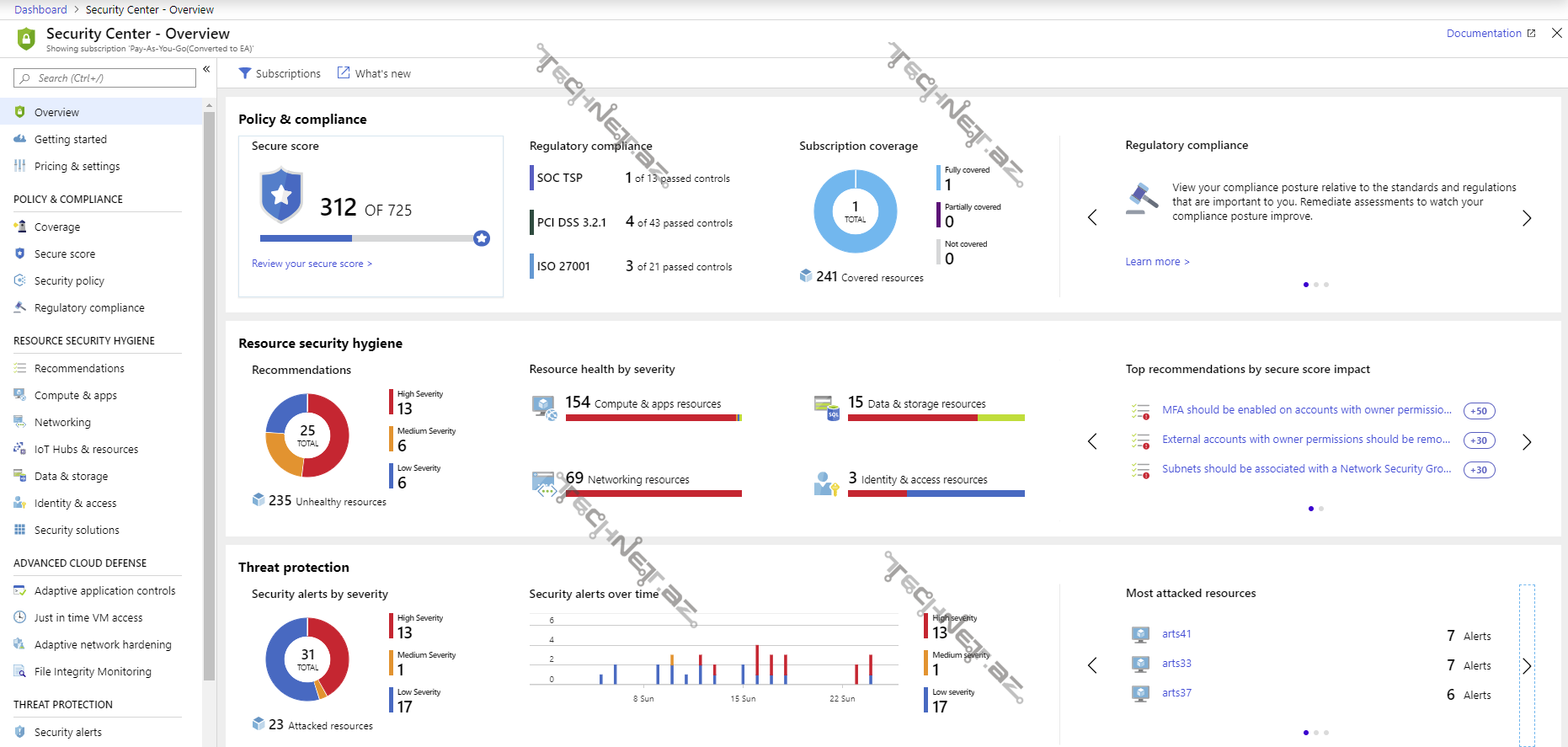
Task: Click Review your secure score link
Action: pos(311,264)
